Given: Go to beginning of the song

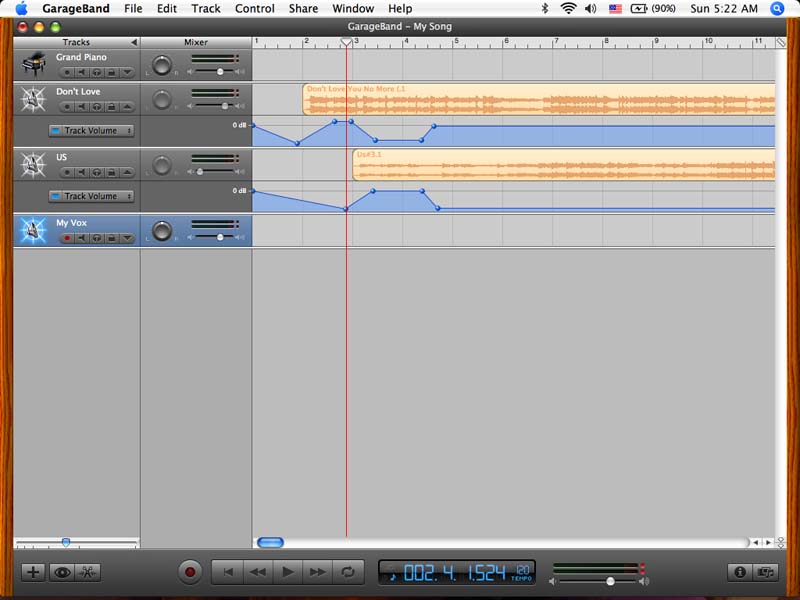Looking at the screenshot, I should click(x=228, y=572).
